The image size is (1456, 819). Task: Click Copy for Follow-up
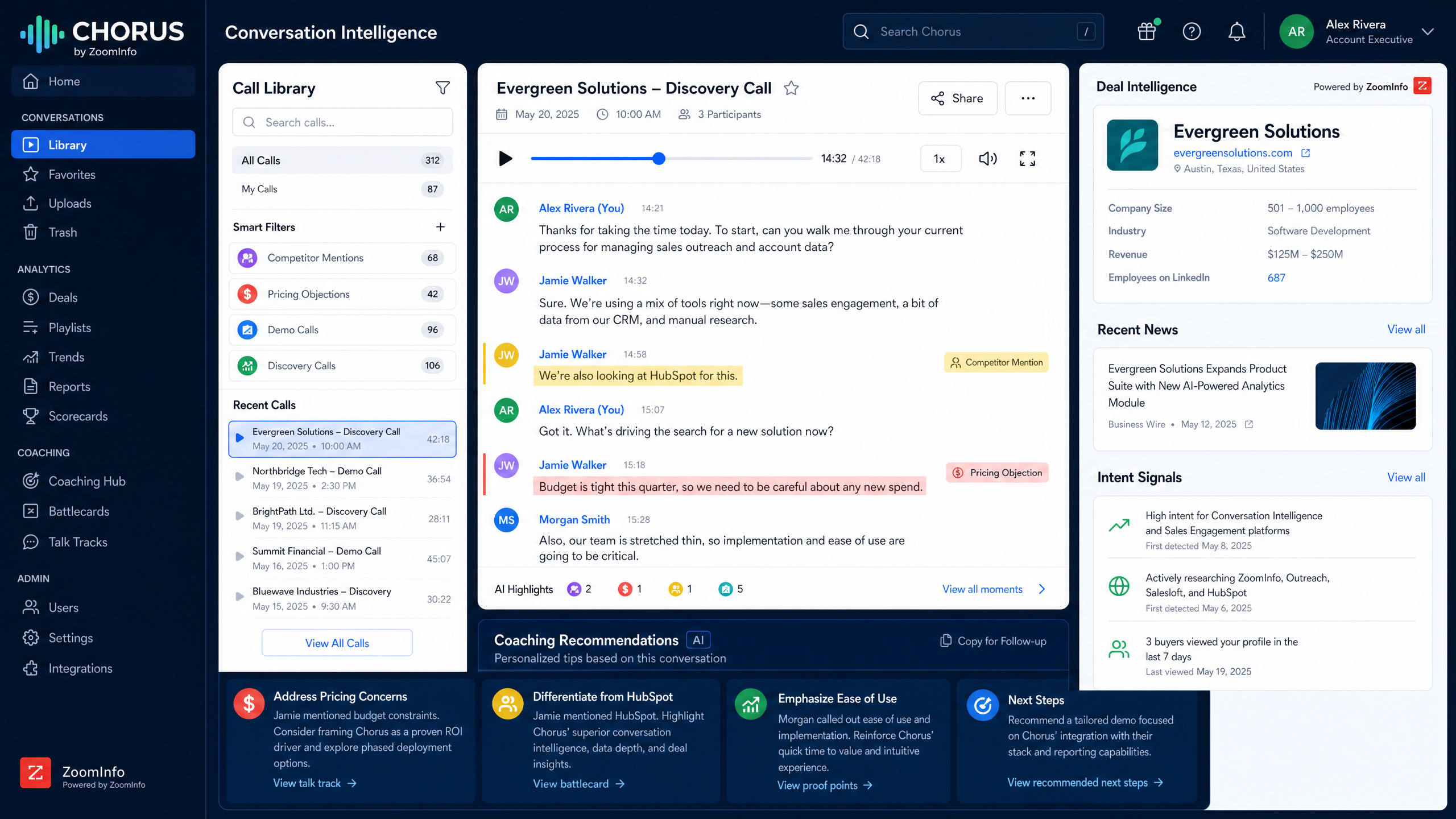click(993, 641)
